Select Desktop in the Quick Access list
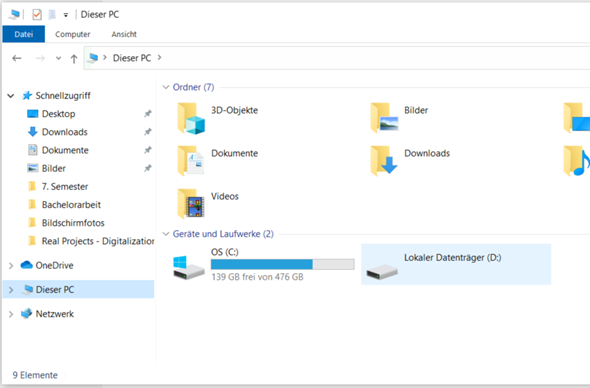 click(58, 114)
